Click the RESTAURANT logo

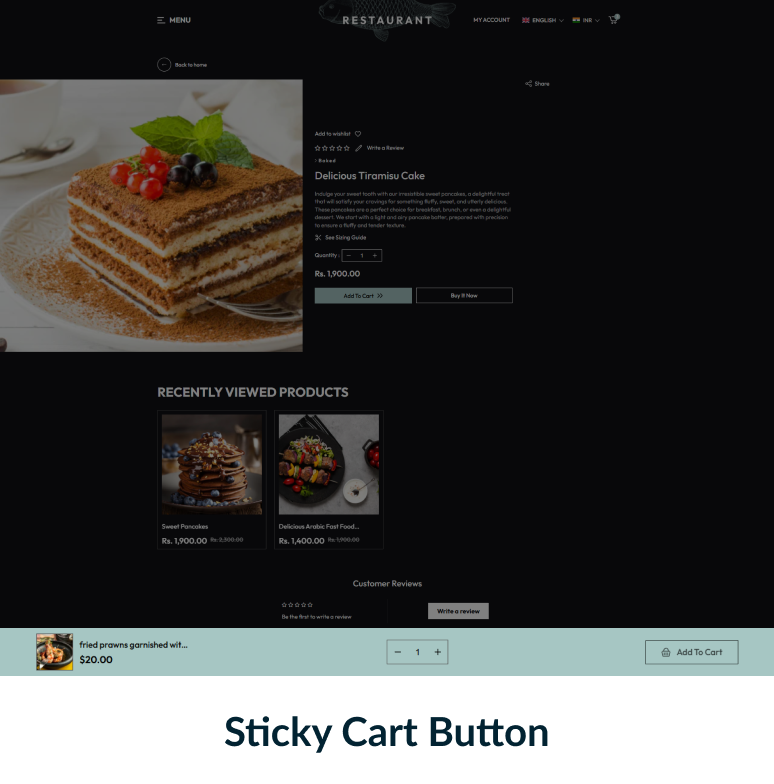(388, 20)
